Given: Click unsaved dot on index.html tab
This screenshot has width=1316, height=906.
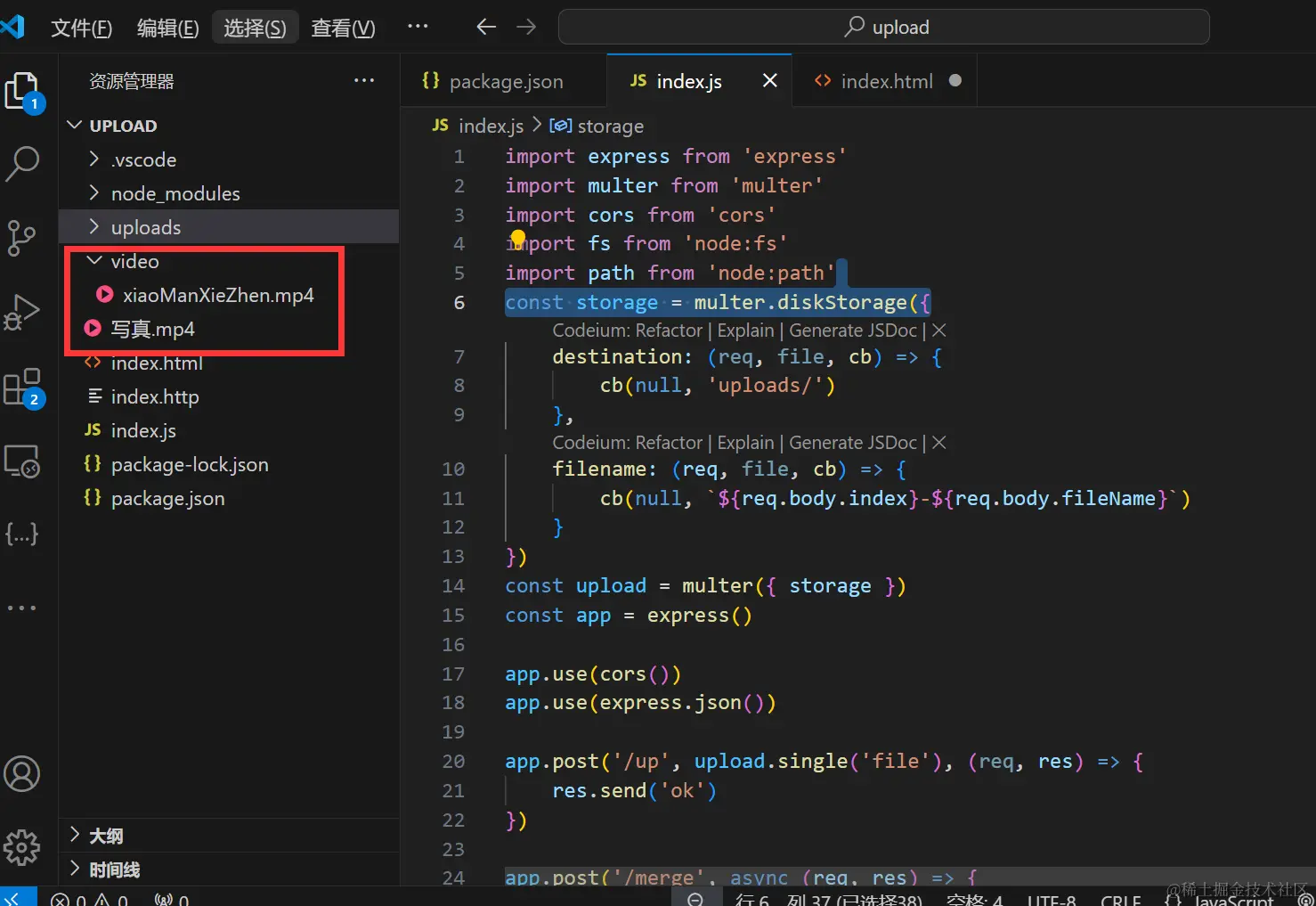Looking at the screenshot, I should pos(955,80).
